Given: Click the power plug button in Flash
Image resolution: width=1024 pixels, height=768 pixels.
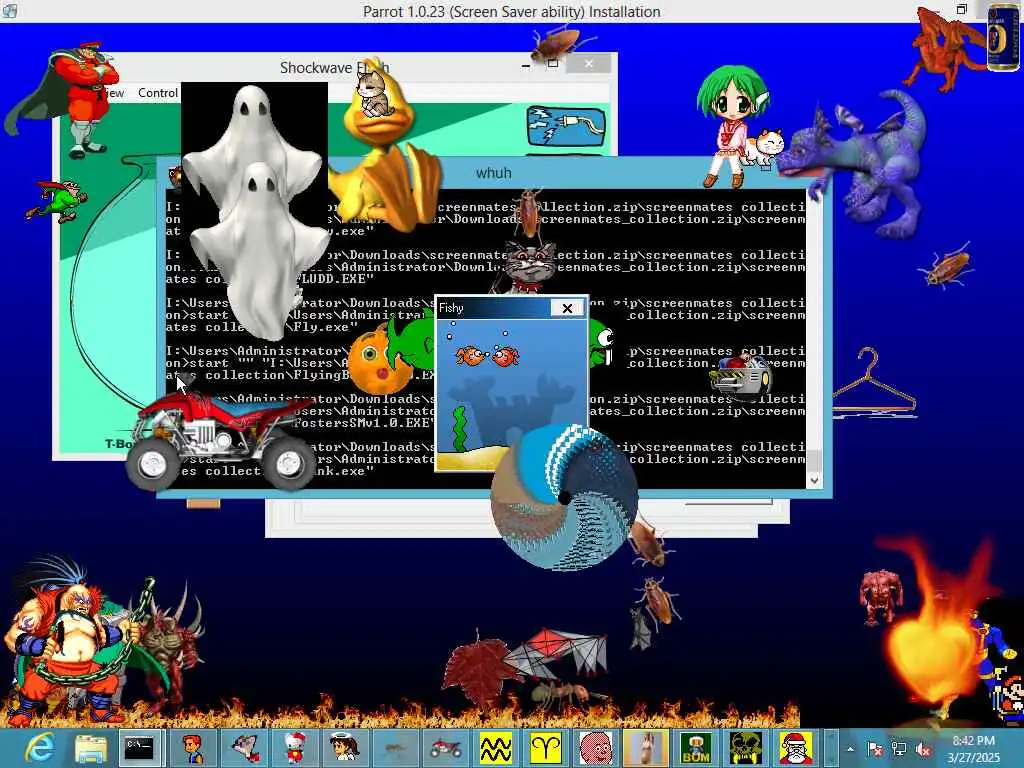Looking at the screenshot, I should click(x=566, y=125).
